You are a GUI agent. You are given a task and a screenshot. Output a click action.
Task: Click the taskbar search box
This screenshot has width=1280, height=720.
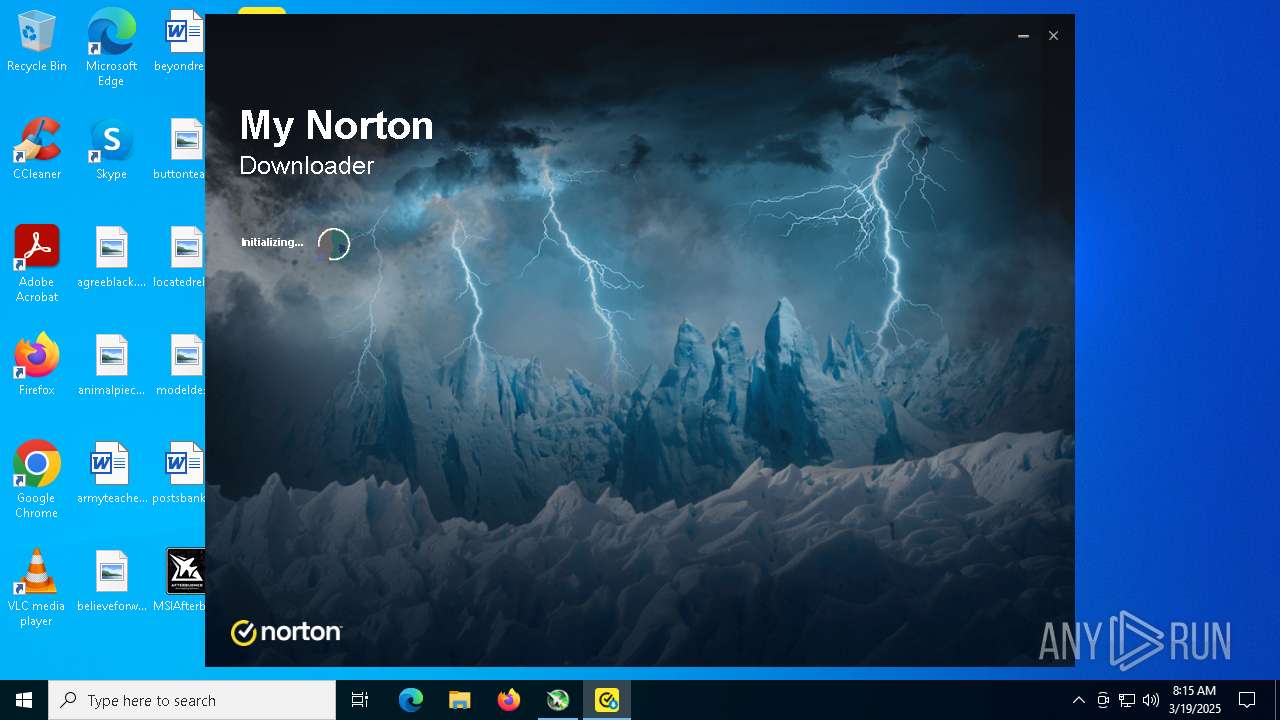[x=192, y=700]
